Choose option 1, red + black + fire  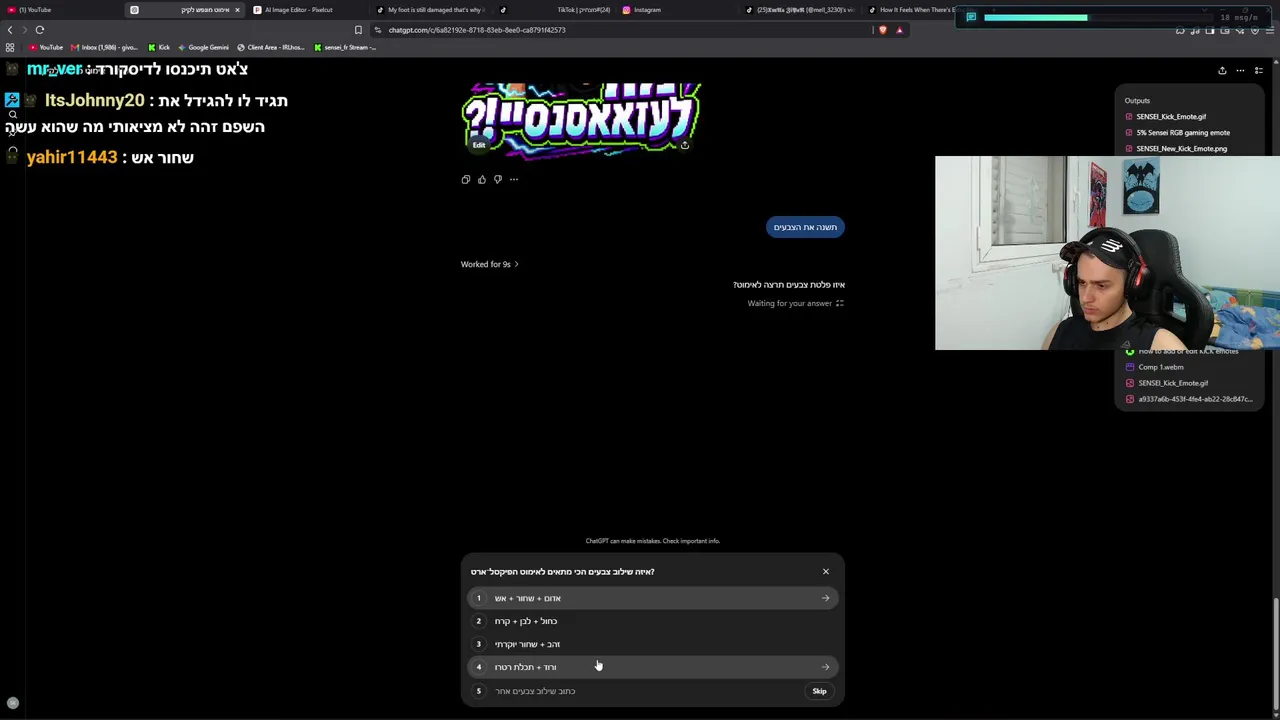point(652,598)
